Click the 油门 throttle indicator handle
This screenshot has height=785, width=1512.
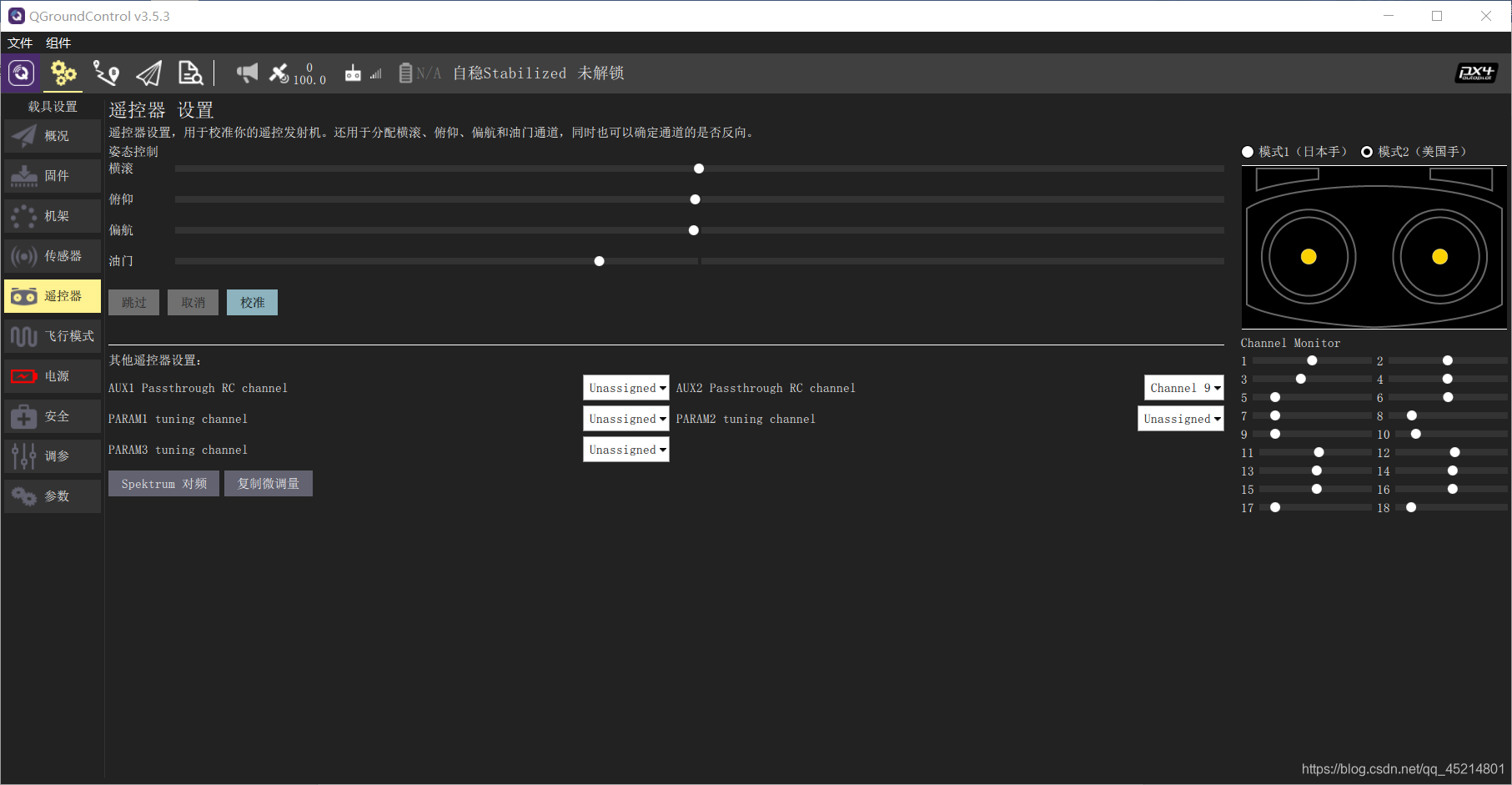[599, 261]
